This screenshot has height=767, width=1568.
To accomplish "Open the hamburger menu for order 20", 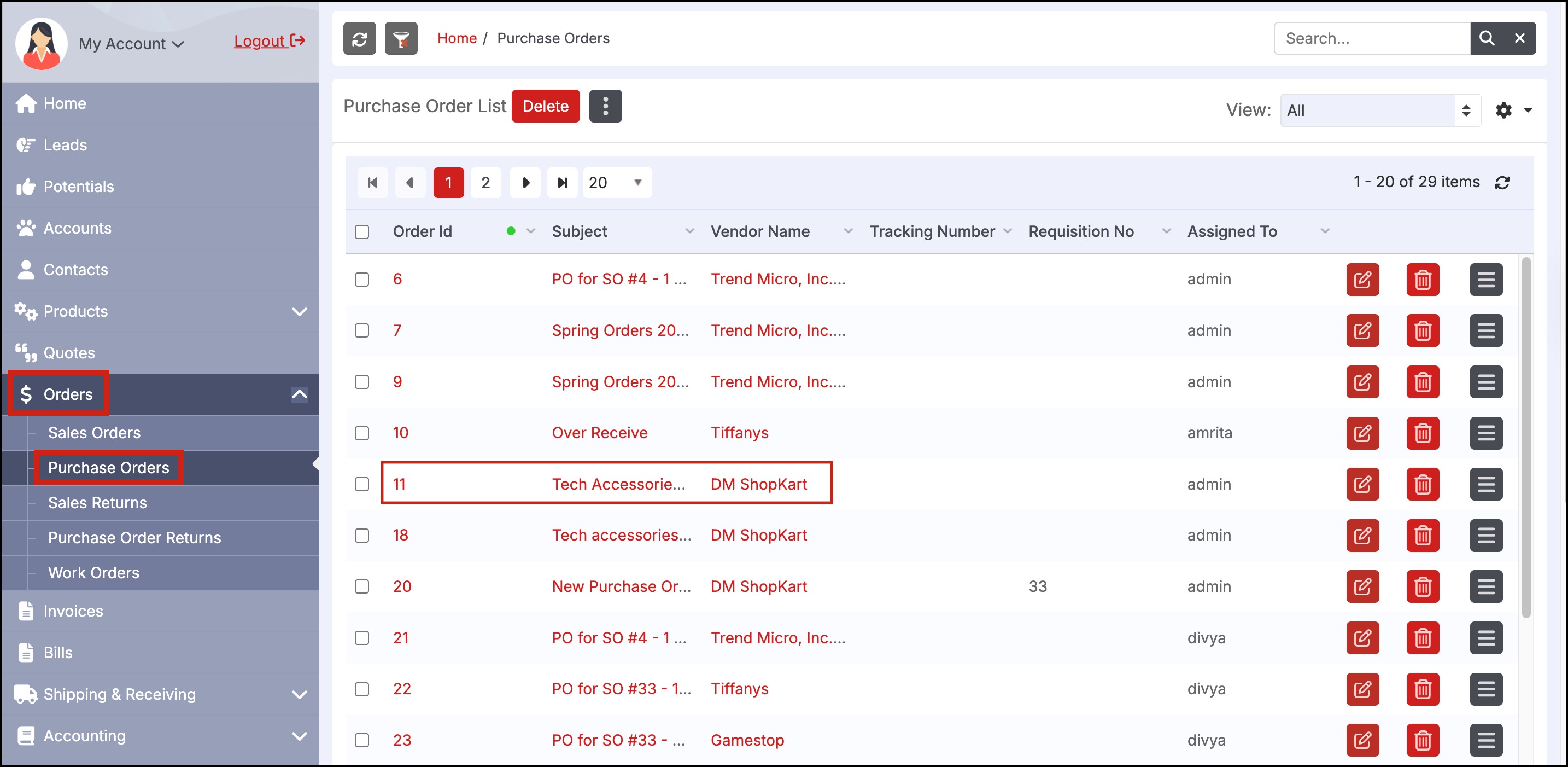I will tap(1485, 586).
